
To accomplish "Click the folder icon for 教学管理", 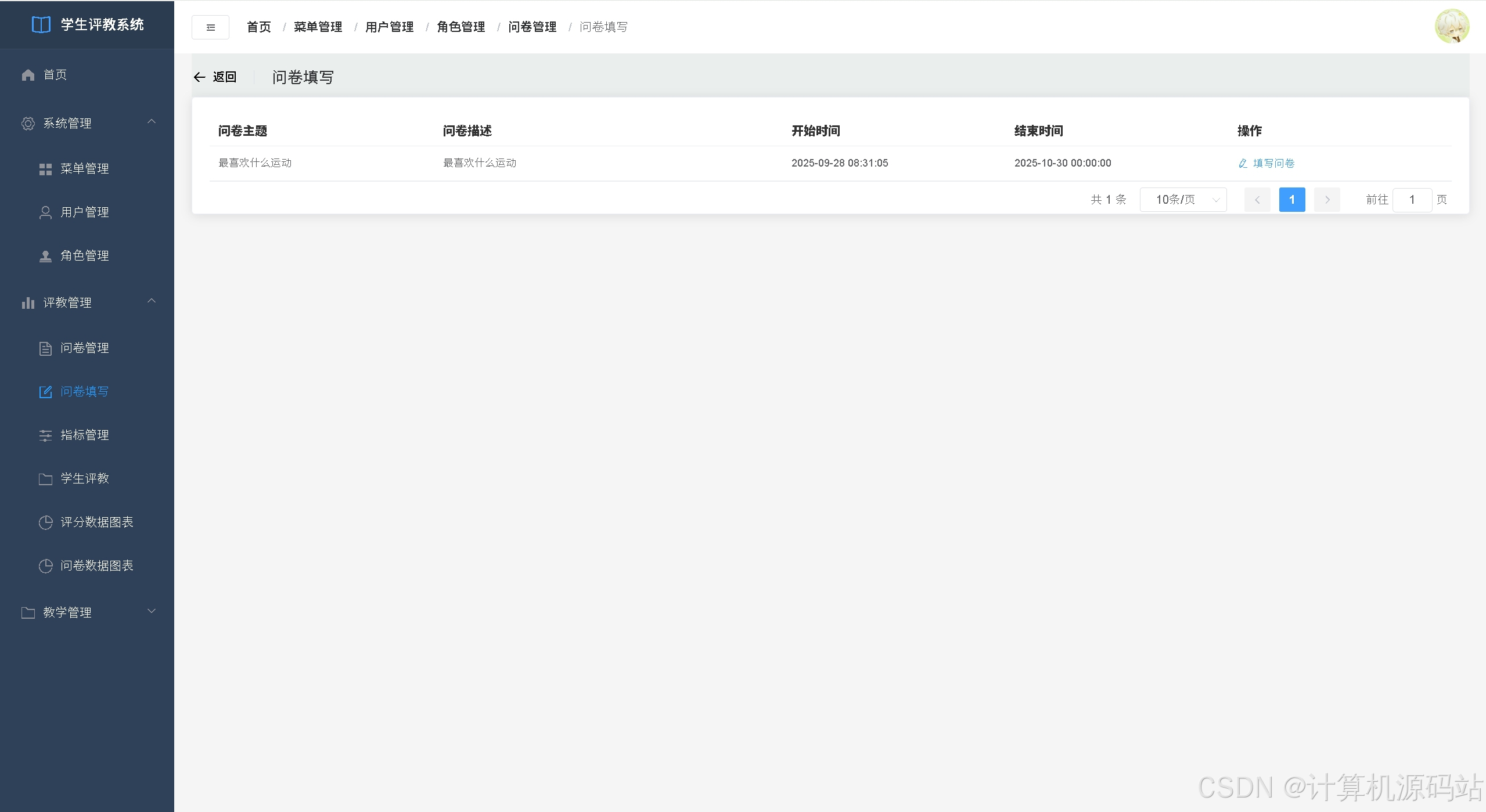I will pyautogui.click(x=28, y=612).
